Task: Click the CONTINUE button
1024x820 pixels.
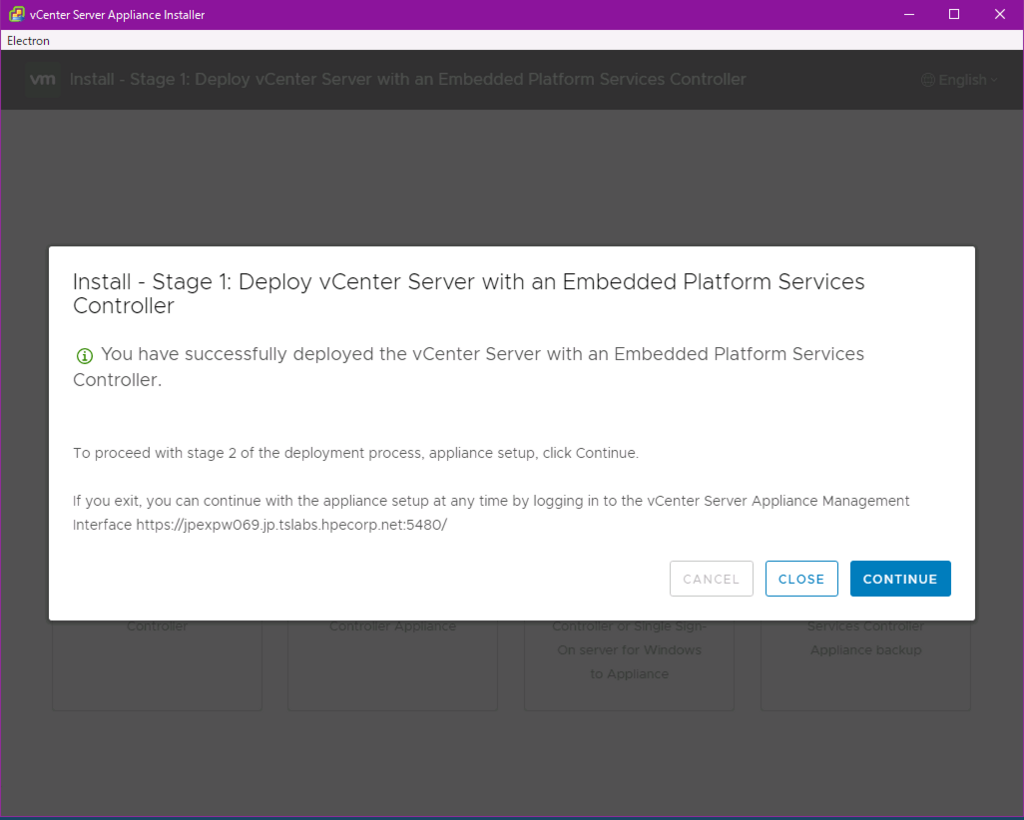Action: click(x=900, y=578)
